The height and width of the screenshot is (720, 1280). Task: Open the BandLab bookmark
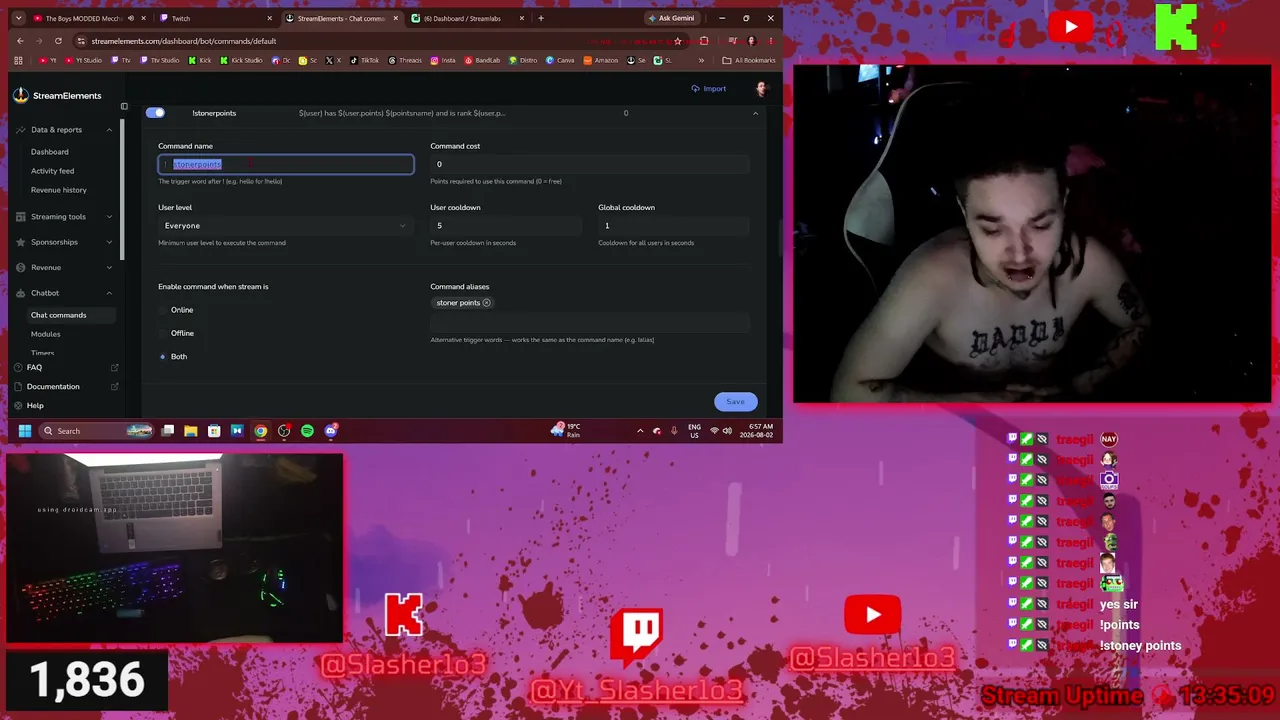coord(482,60)
